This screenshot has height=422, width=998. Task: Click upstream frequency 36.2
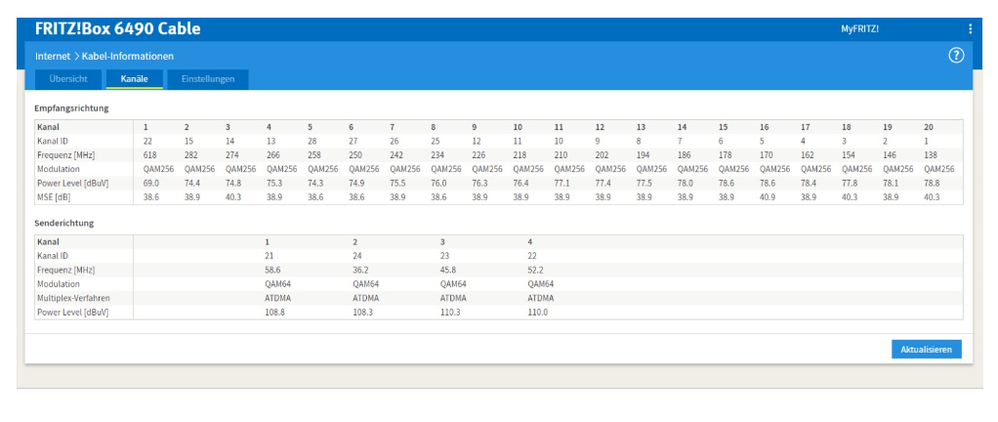(360, 270)
